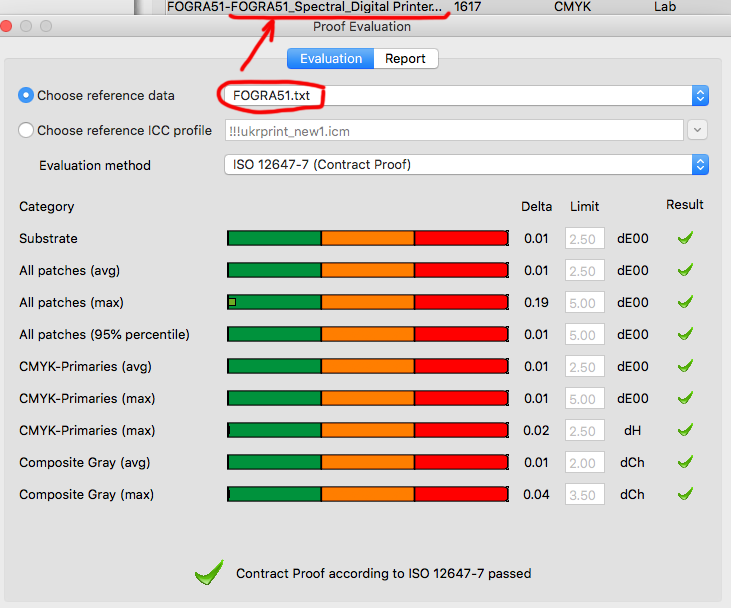
Task: Click the red close window button
Action: pos(6,26)
